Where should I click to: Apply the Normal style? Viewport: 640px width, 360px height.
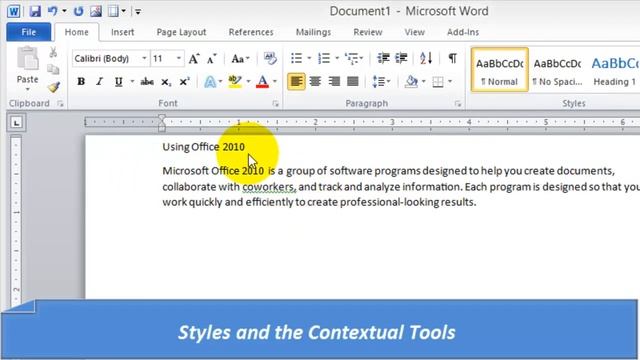tap(500, 70)
